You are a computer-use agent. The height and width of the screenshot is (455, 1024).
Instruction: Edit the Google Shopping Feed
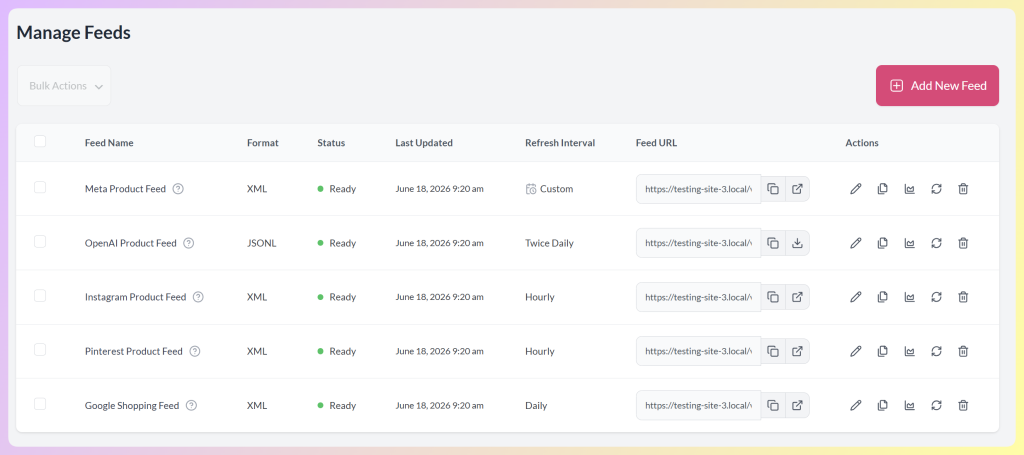(x=856, y=405)
